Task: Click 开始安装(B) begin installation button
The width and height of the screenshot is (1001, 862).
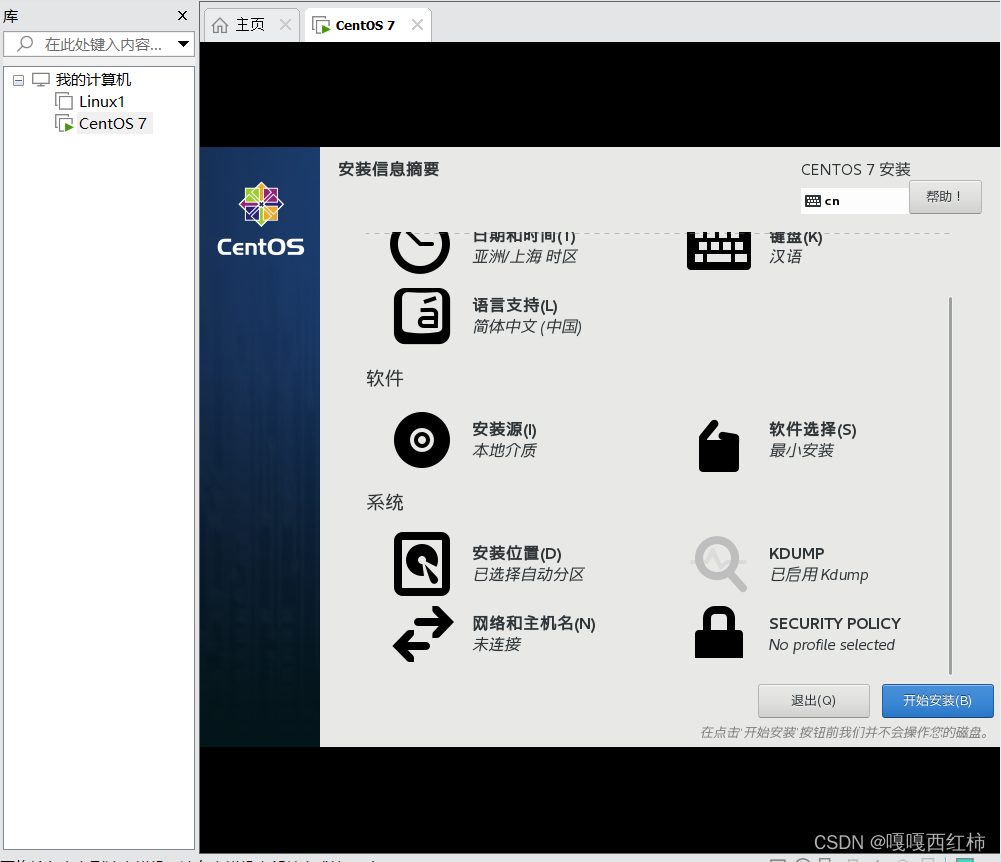Action: pyautogui.click(x=937, y=701)
